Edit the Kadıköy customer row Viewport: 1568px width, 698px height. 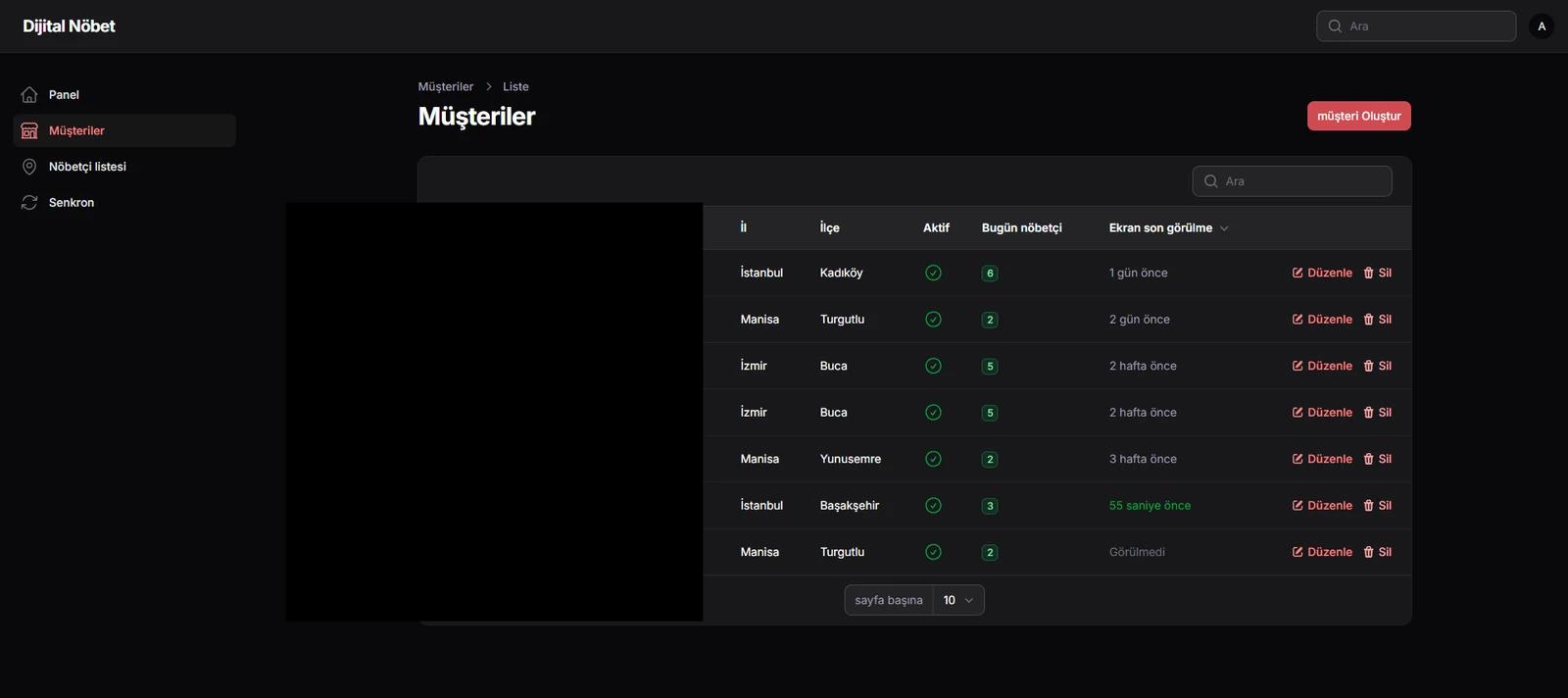(x=1322, y=274)
